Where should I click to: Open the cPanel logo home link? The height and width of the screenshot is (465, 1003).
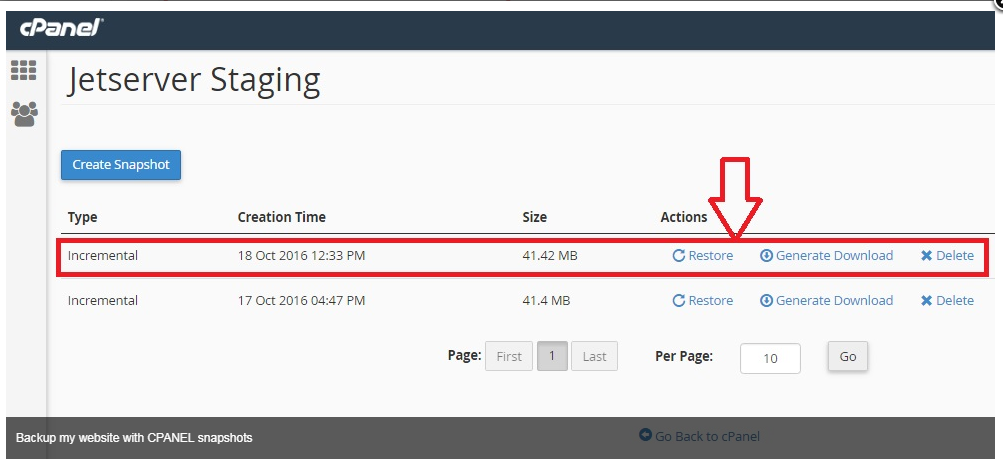click(x=61, y=28)
